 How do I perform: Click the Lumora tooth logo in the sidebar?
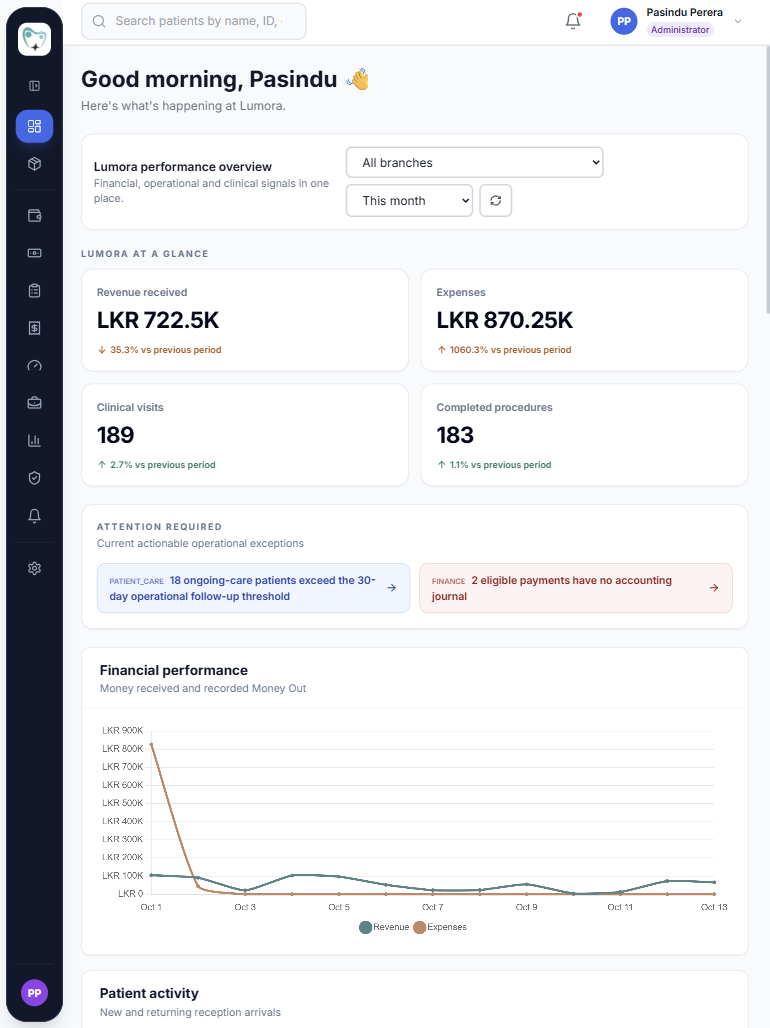point(34,39)
